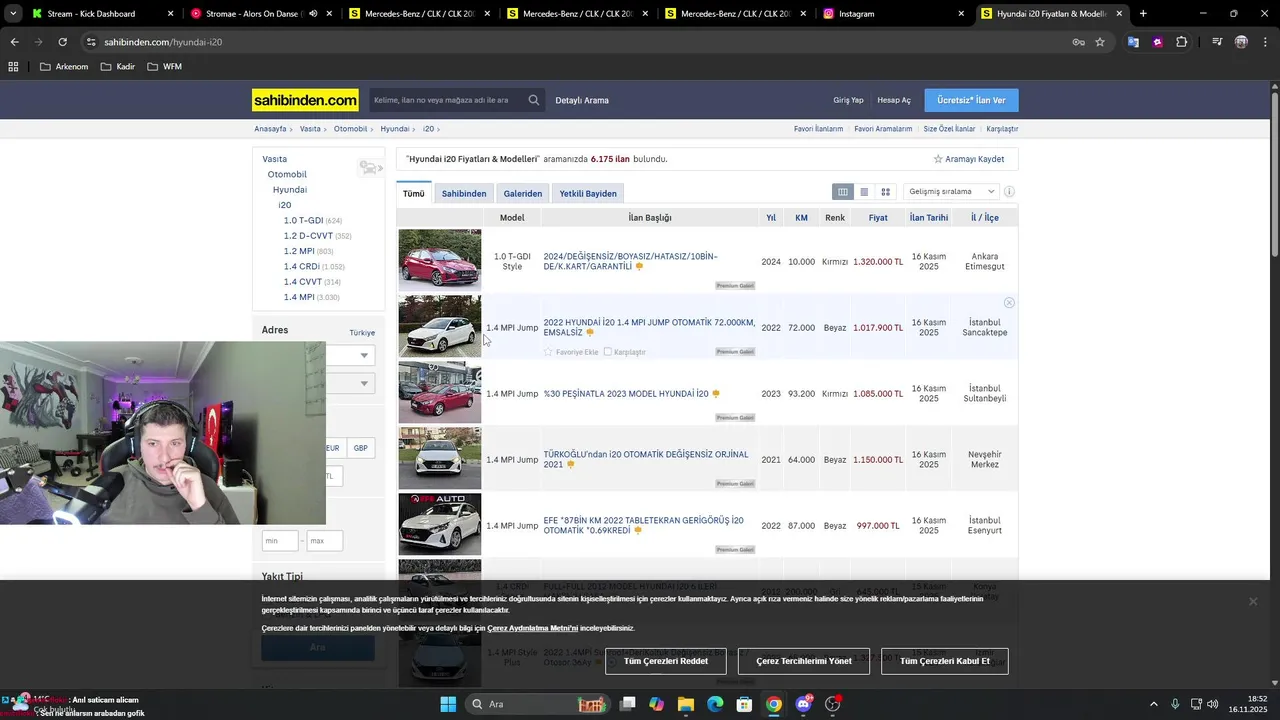Bookmark this page with the star icon

coord(1100,42)
